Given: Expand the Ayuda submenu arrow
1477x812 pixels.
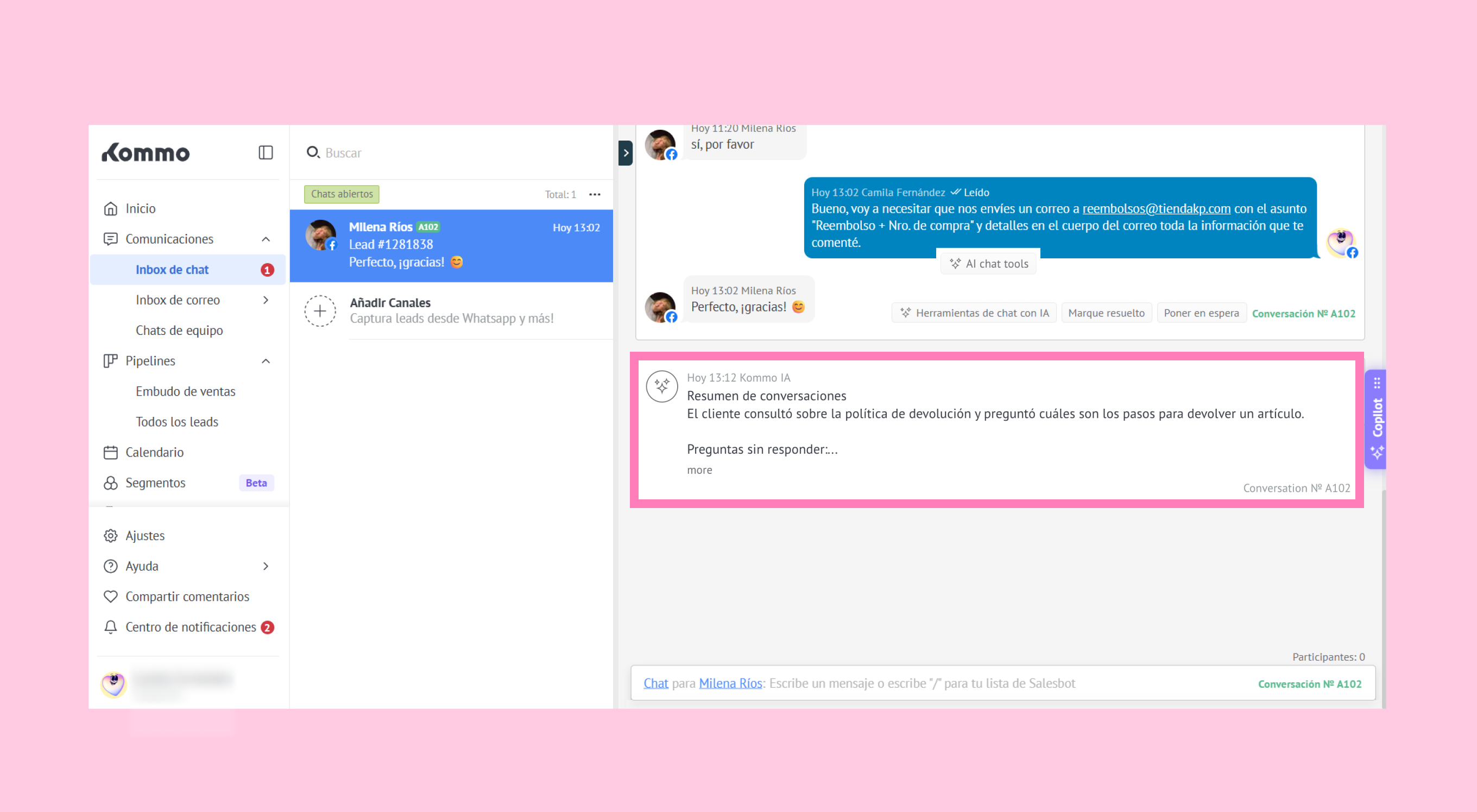Looking at the screenshot, I should pos(266,566).
